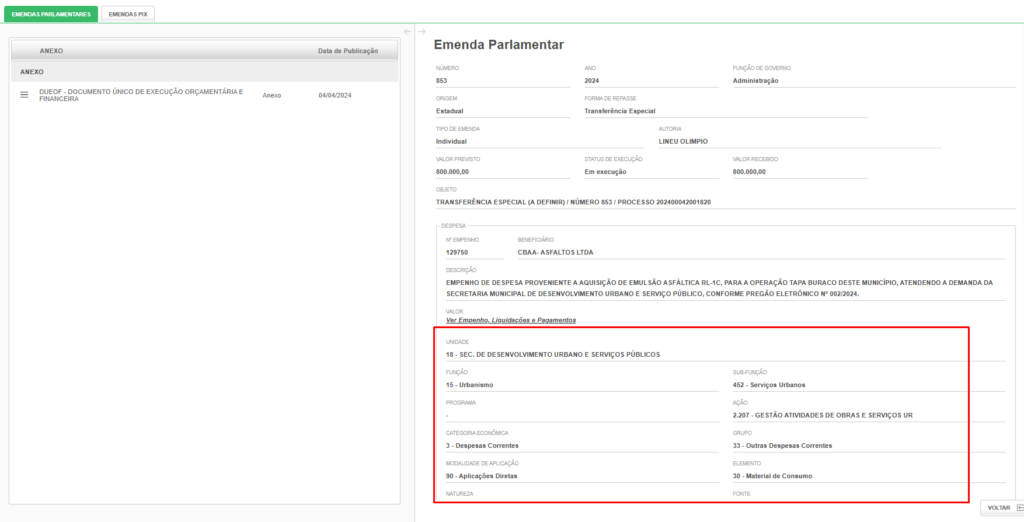
Task: Open the DUEOF document attachment row
Action: coord(141,95)
